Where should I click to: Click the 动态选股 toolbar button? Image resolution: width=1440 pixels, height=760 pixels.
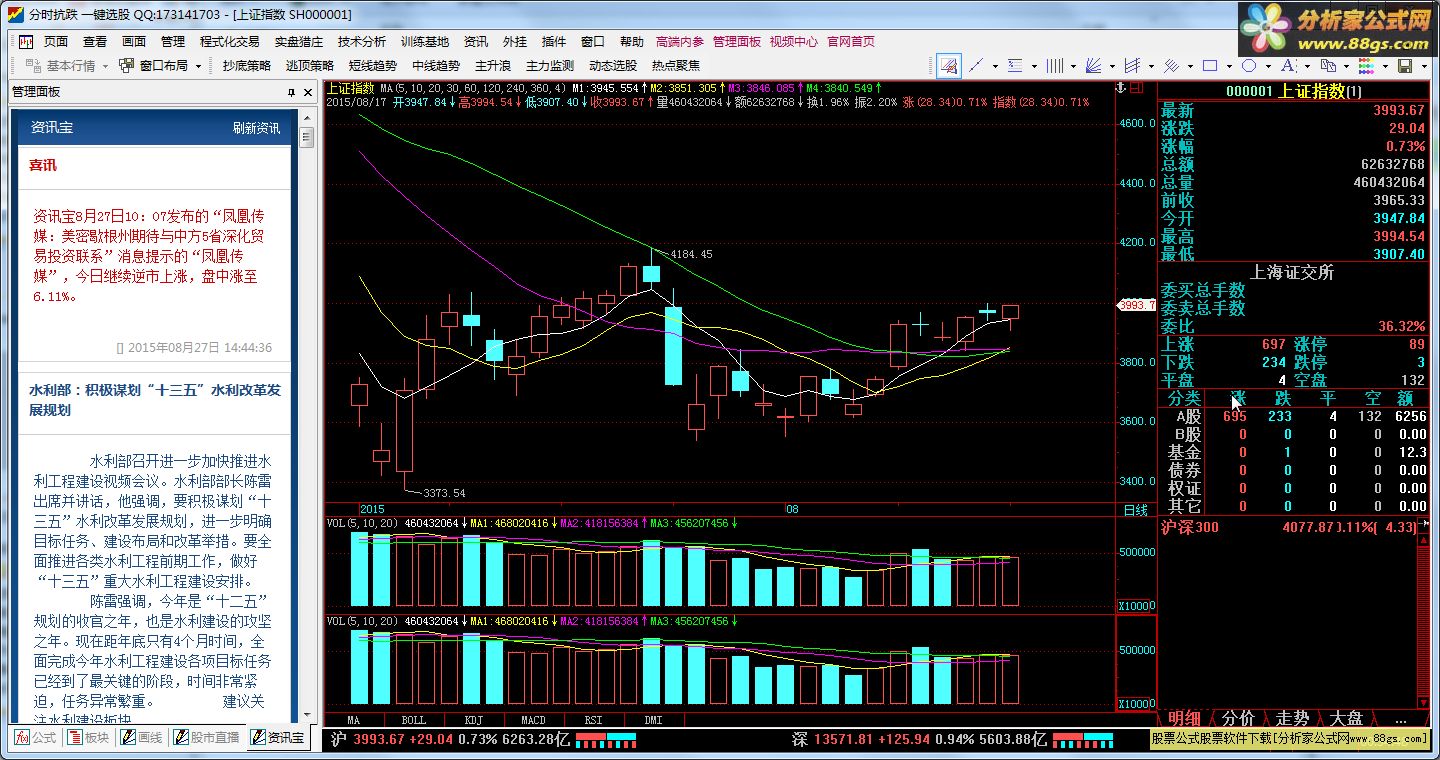pos(613,66)
